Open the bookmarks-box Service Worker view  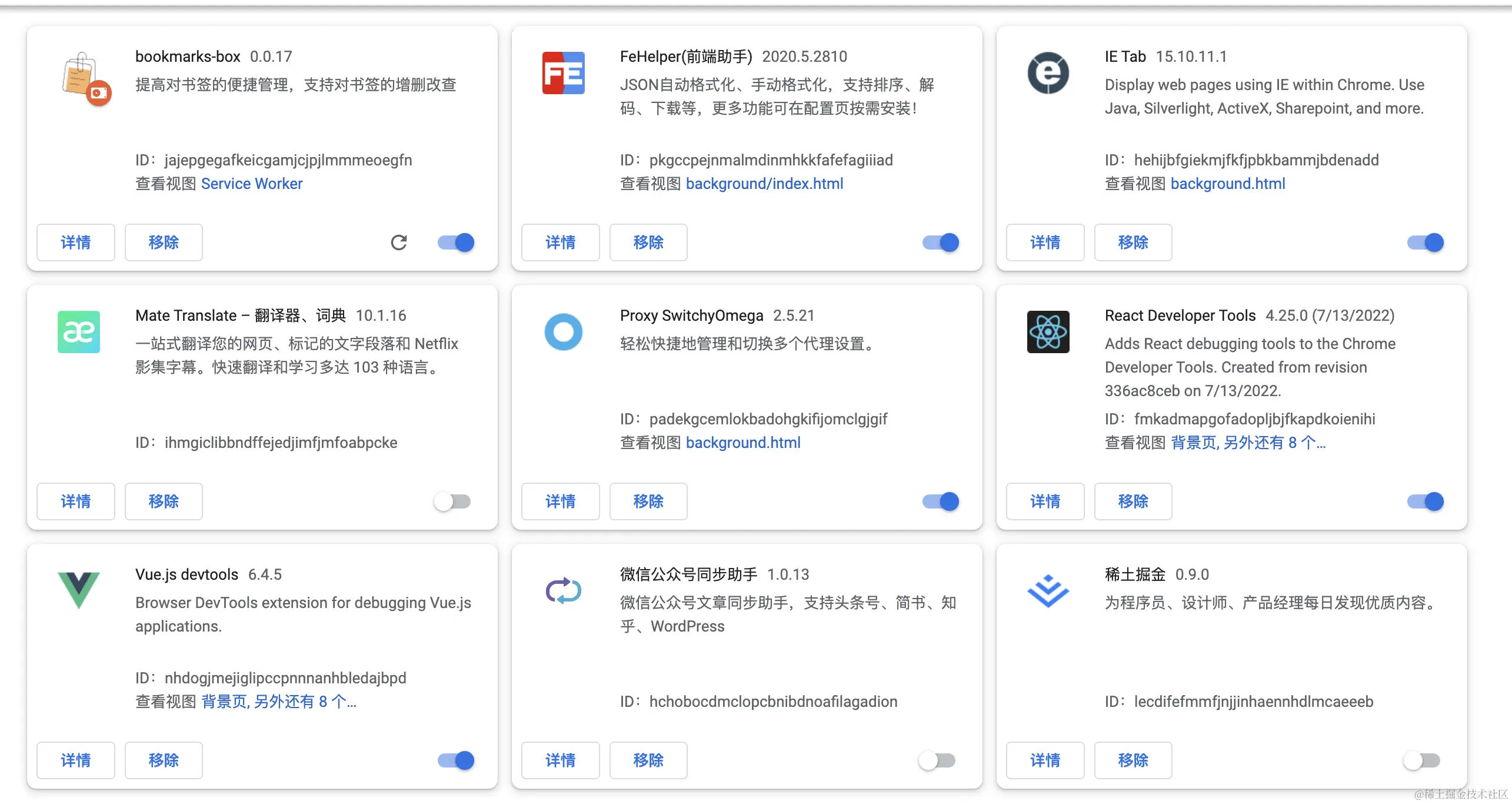[252, 184]
